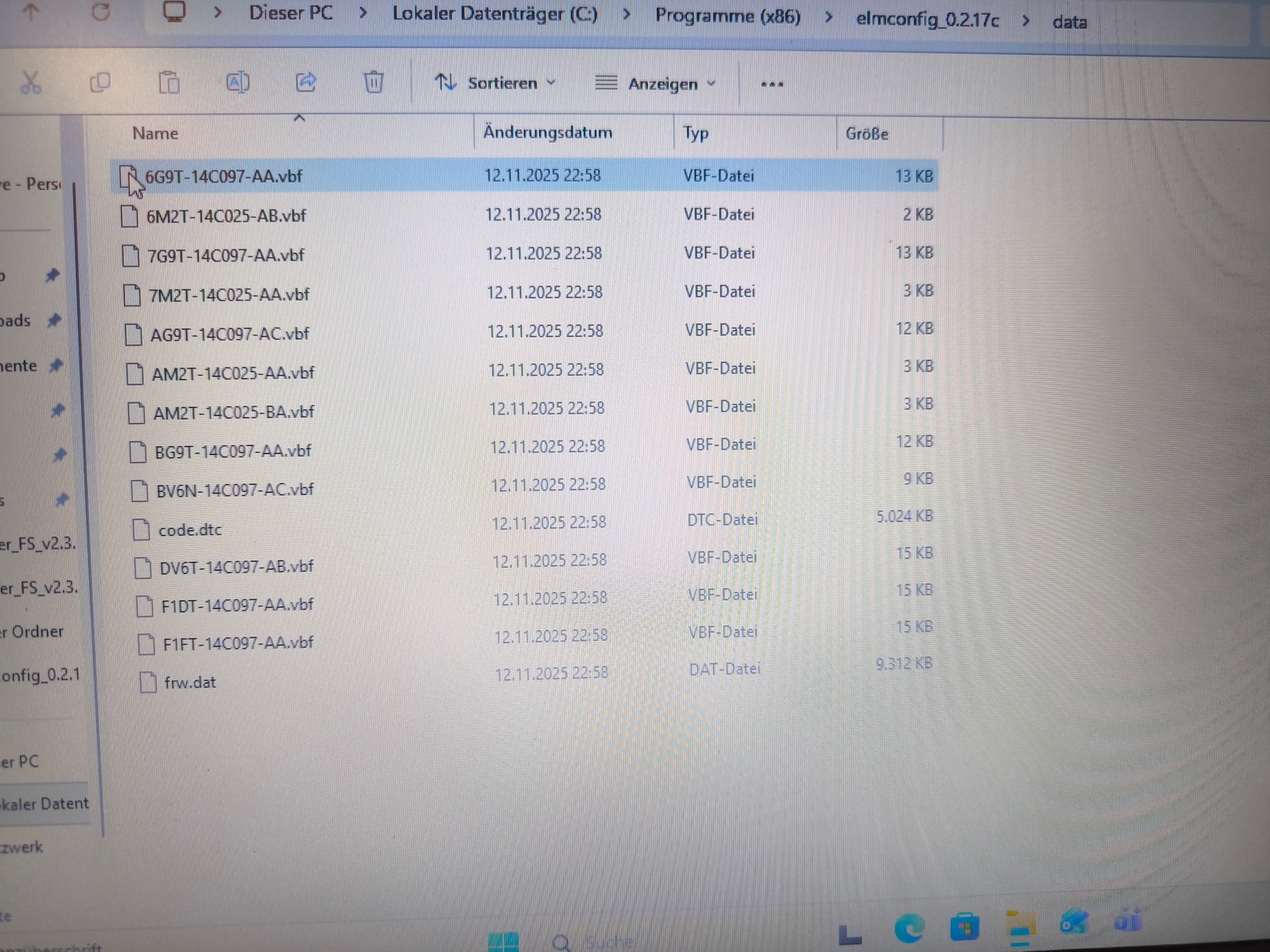Click the Delete trash can icon
This screenshot has width=1270, height=952.
point(374,82)
